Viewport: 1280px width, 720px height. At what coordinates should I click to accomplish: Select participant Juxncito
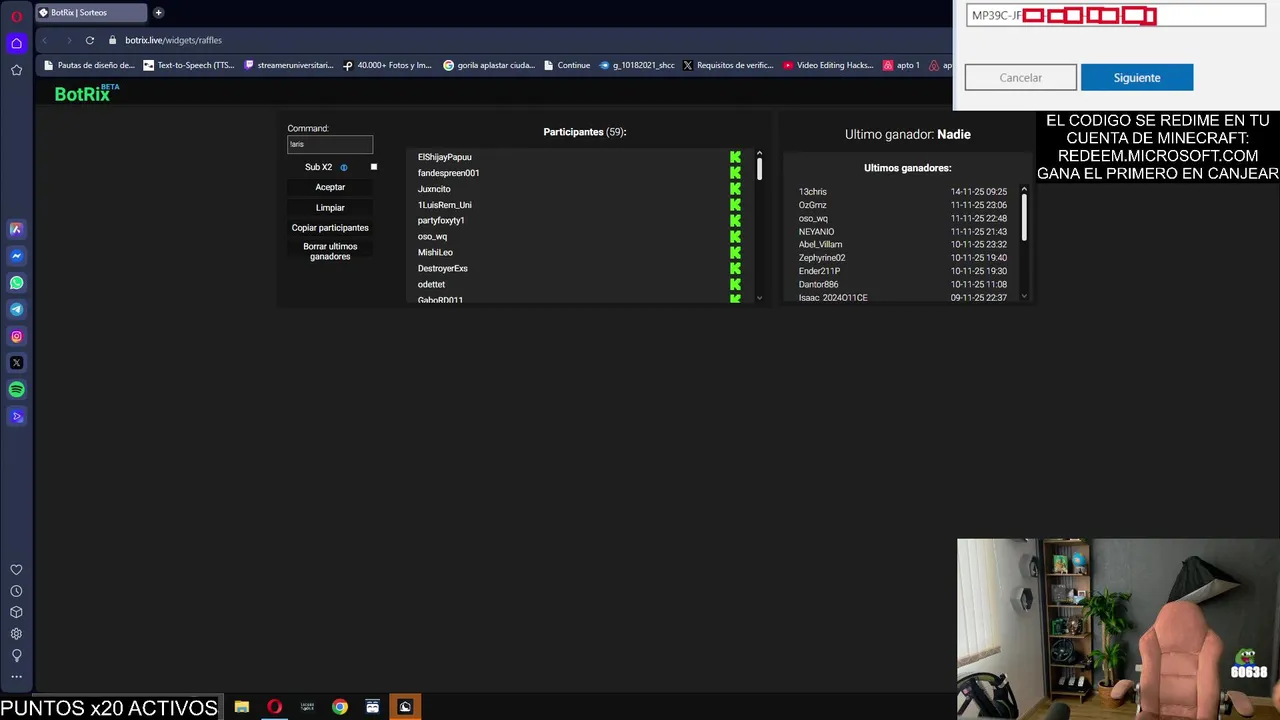(434, 189)
